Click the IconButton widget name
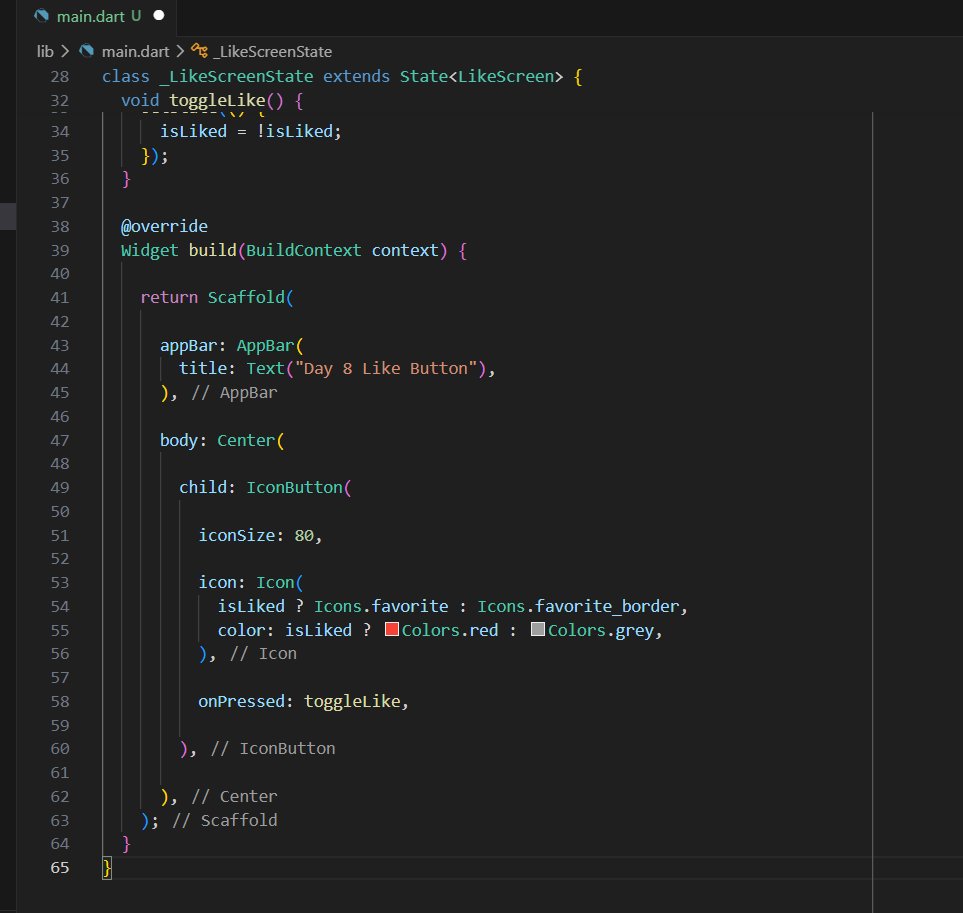The width and height of the screenshot is (963, 913). pos(294,488)
